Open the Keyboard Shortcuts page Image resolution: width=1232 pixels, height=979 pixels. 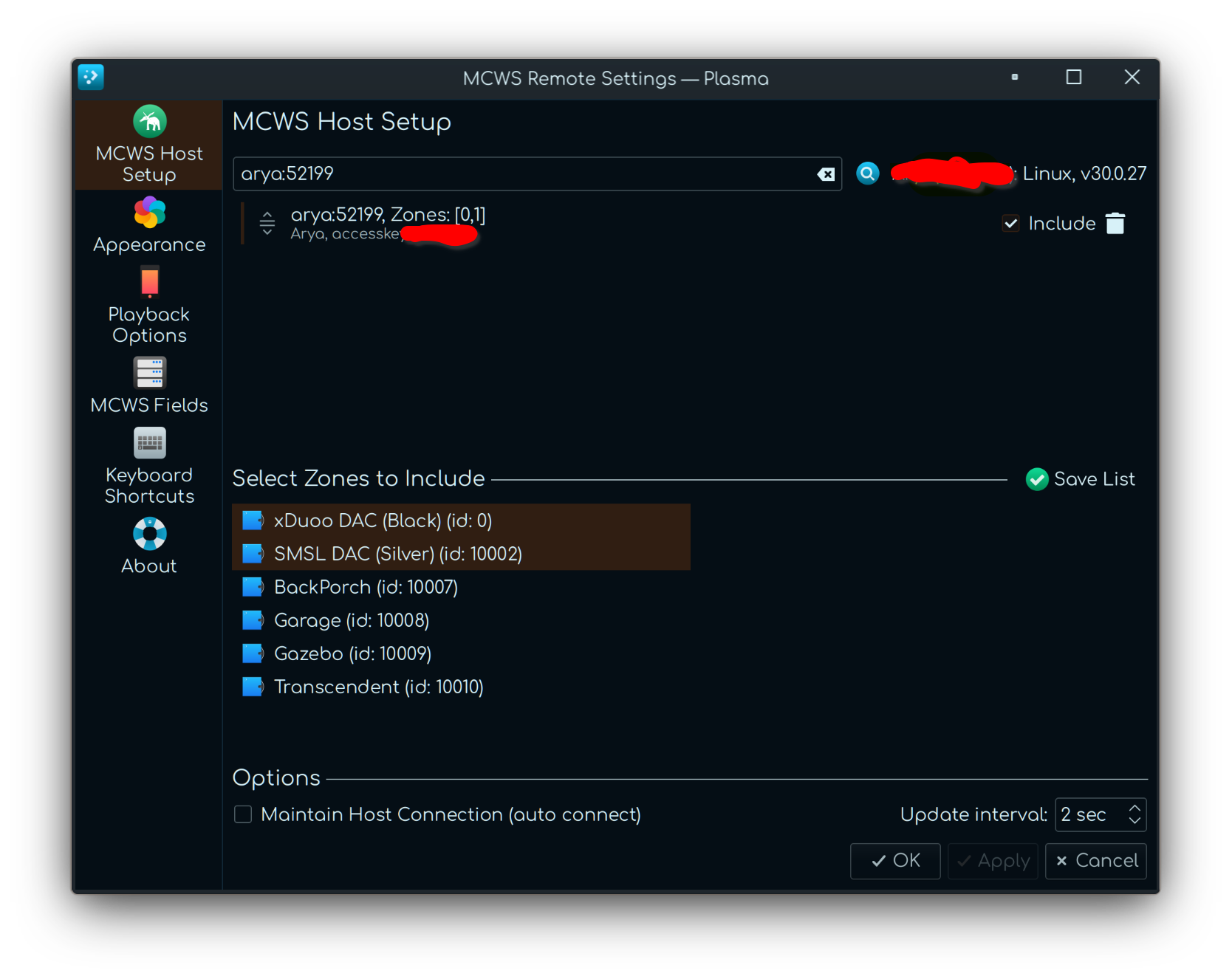tap(148, 465)
